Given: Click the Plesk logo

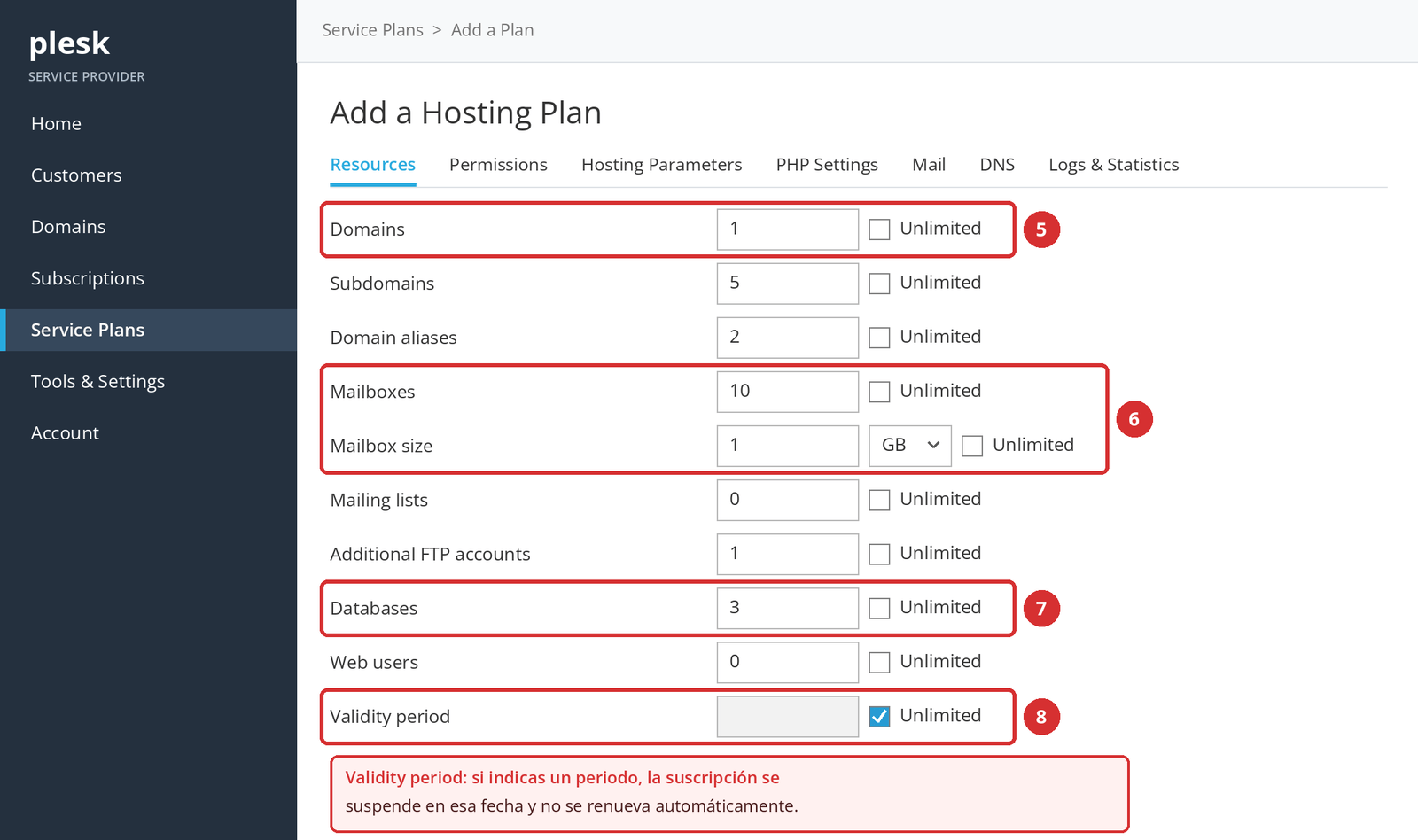Looking at the screenshot, I should pyautogui.click(x=69, y=43).
